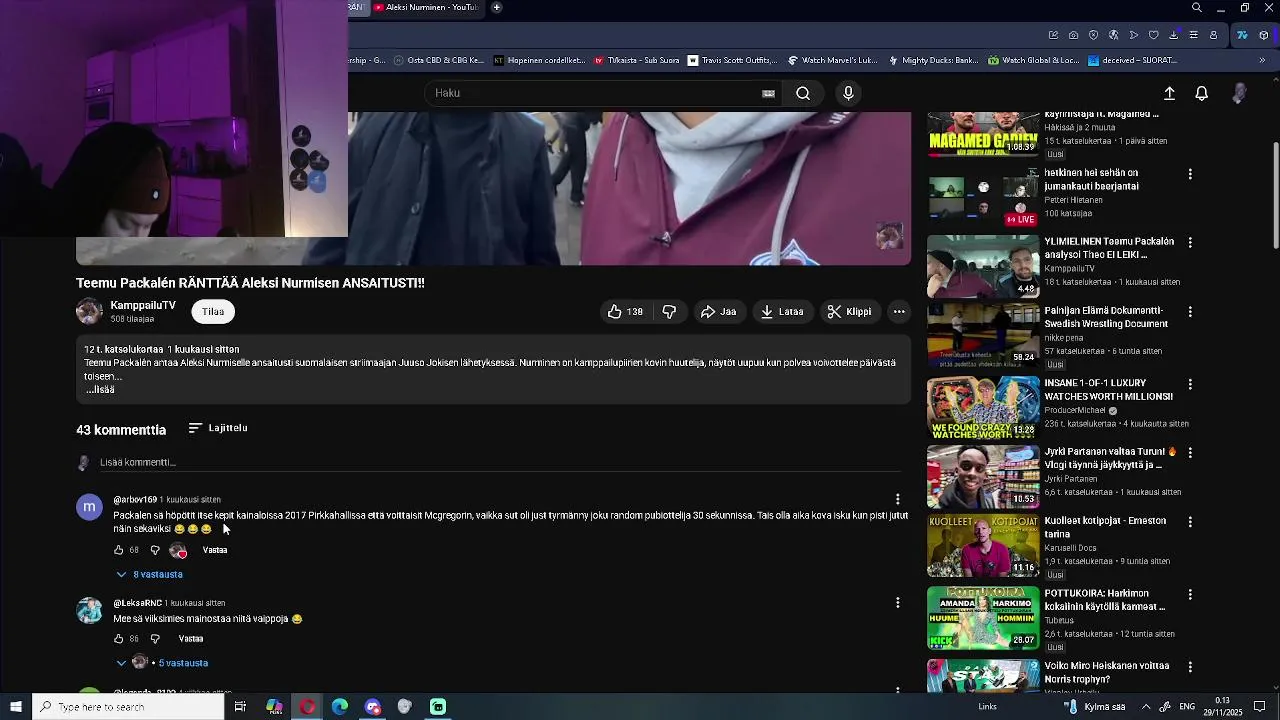Open options menu for @LeksaRNC comment
The height and width of the screenshot is (720, 1280).
point(897,603)
